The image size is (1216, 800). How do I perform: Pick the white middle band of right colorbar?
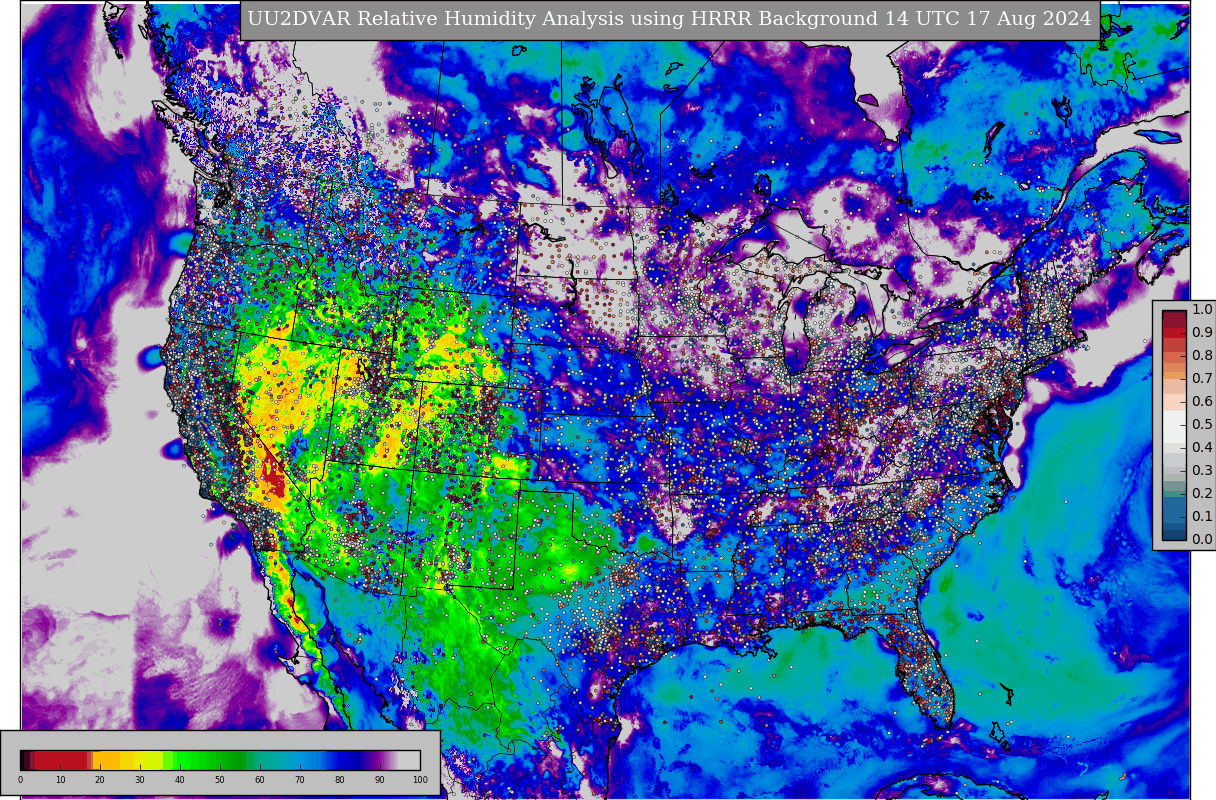click(1174, 425)
